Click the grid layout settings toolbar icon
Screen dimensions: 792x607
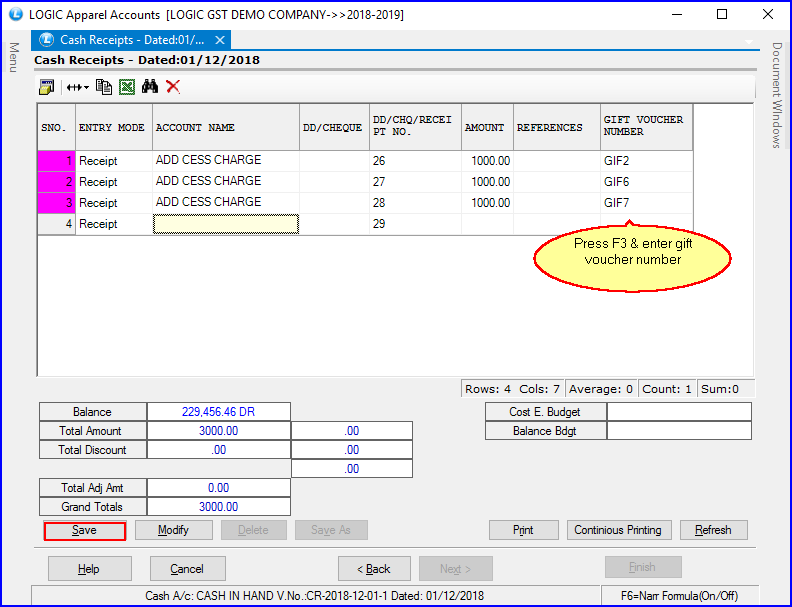click(46, 87)
